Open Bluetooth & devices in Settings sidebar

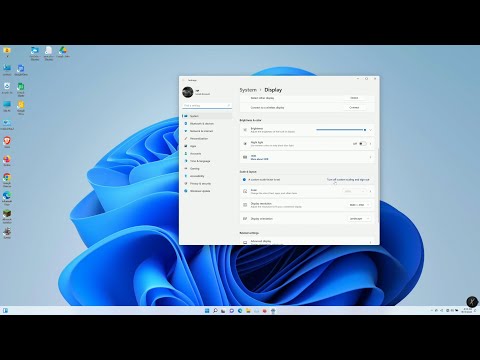(207, 124)
